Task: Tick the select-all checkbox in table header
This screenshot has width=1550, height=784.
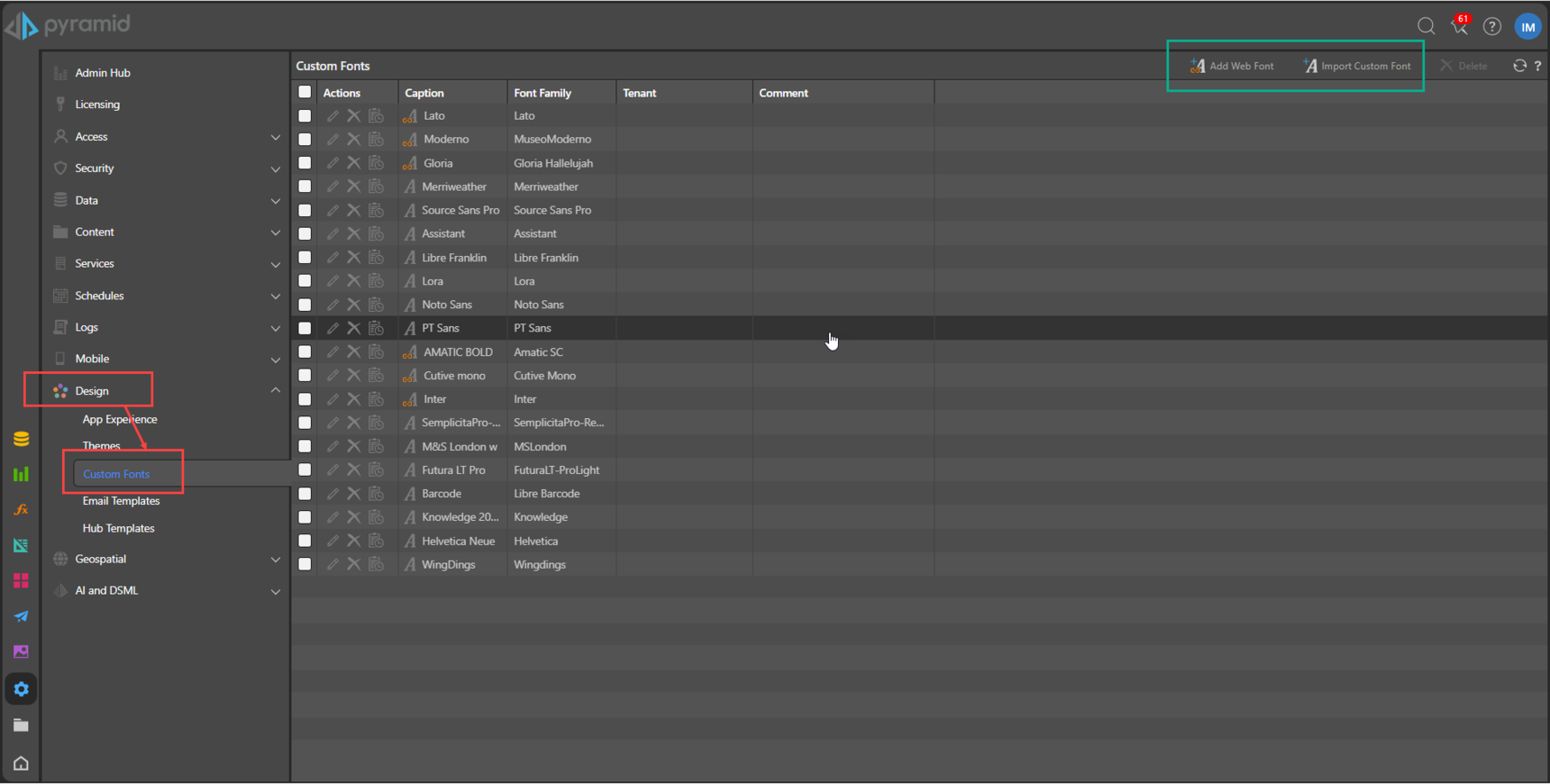Action: tap(305, 92)
